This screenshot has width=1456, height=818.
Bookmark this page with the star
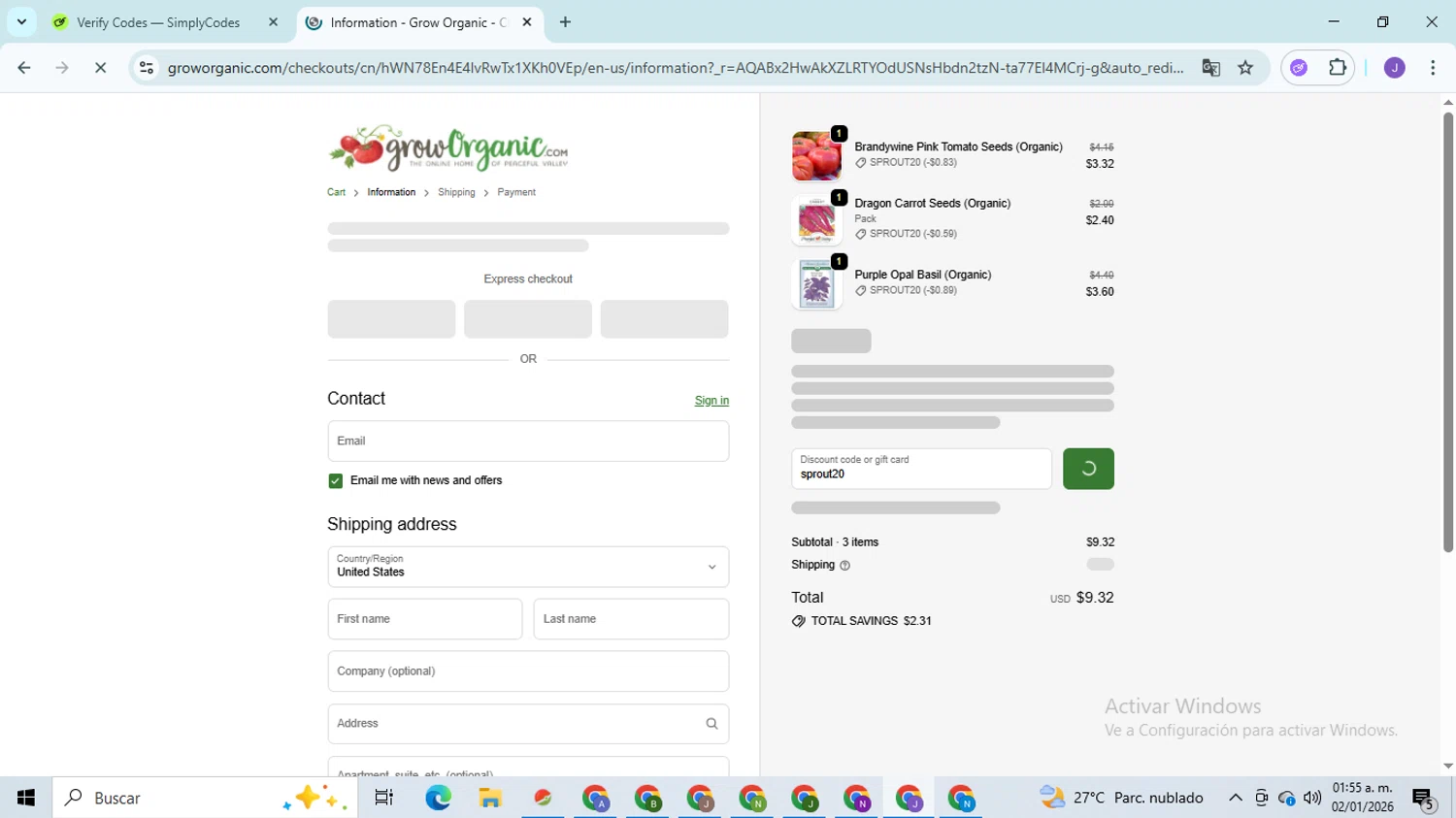pos(1245,68)
